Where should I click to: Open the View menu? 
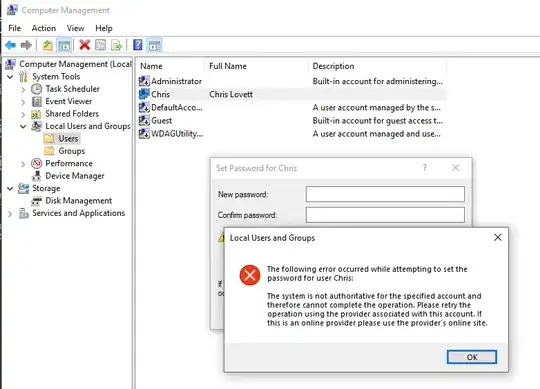(x=75, y=28)
